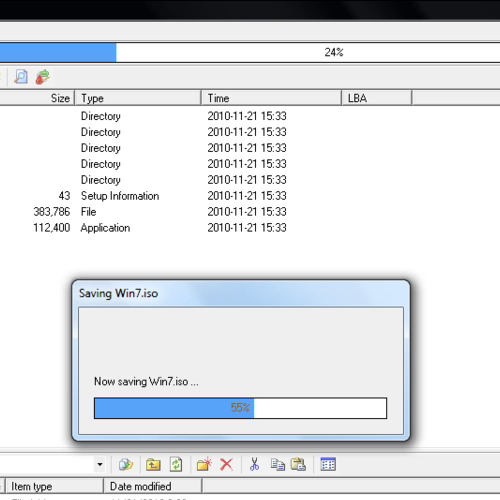Viewport: 500px width, 500px height.
Task: Click the time of the Setup Information row
Action: (247, 196)
